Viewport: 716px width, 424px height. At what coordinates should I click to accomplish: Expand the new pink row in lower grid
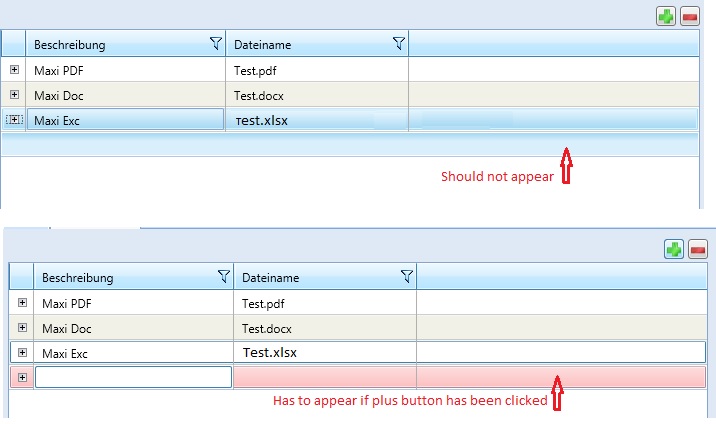[22, 377]
